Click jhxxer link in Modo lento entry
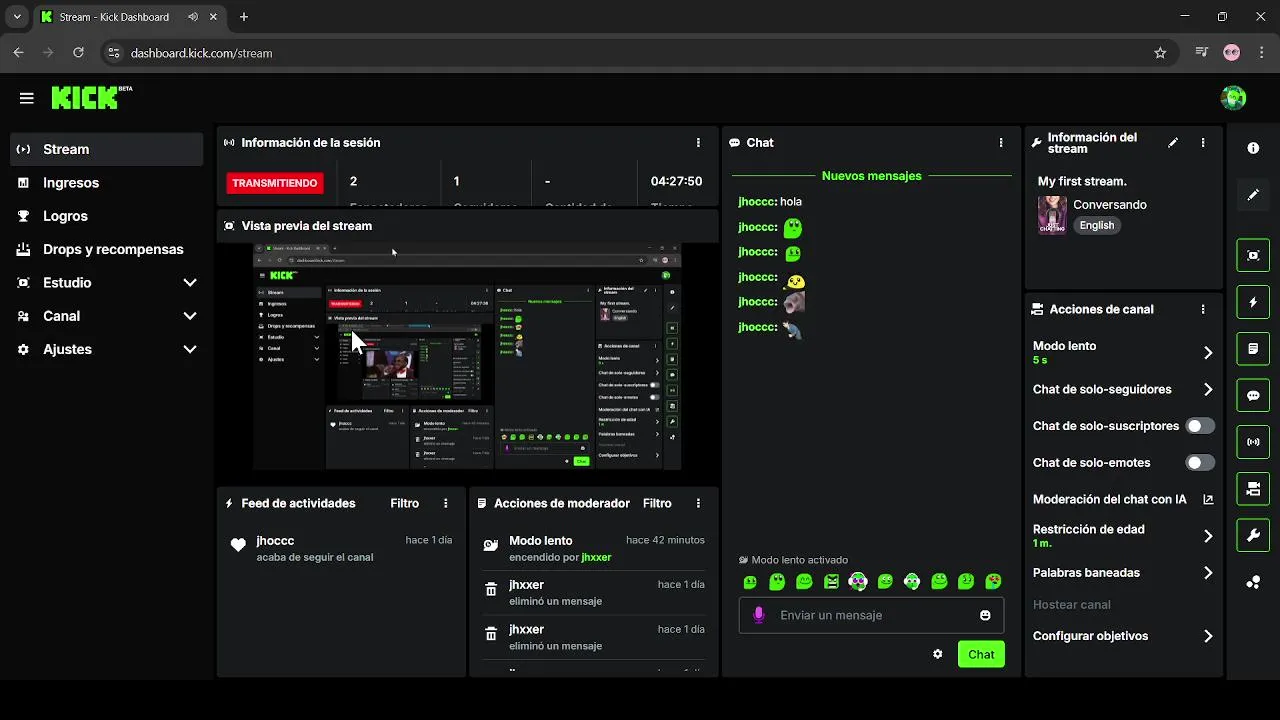 pos(596,557)
